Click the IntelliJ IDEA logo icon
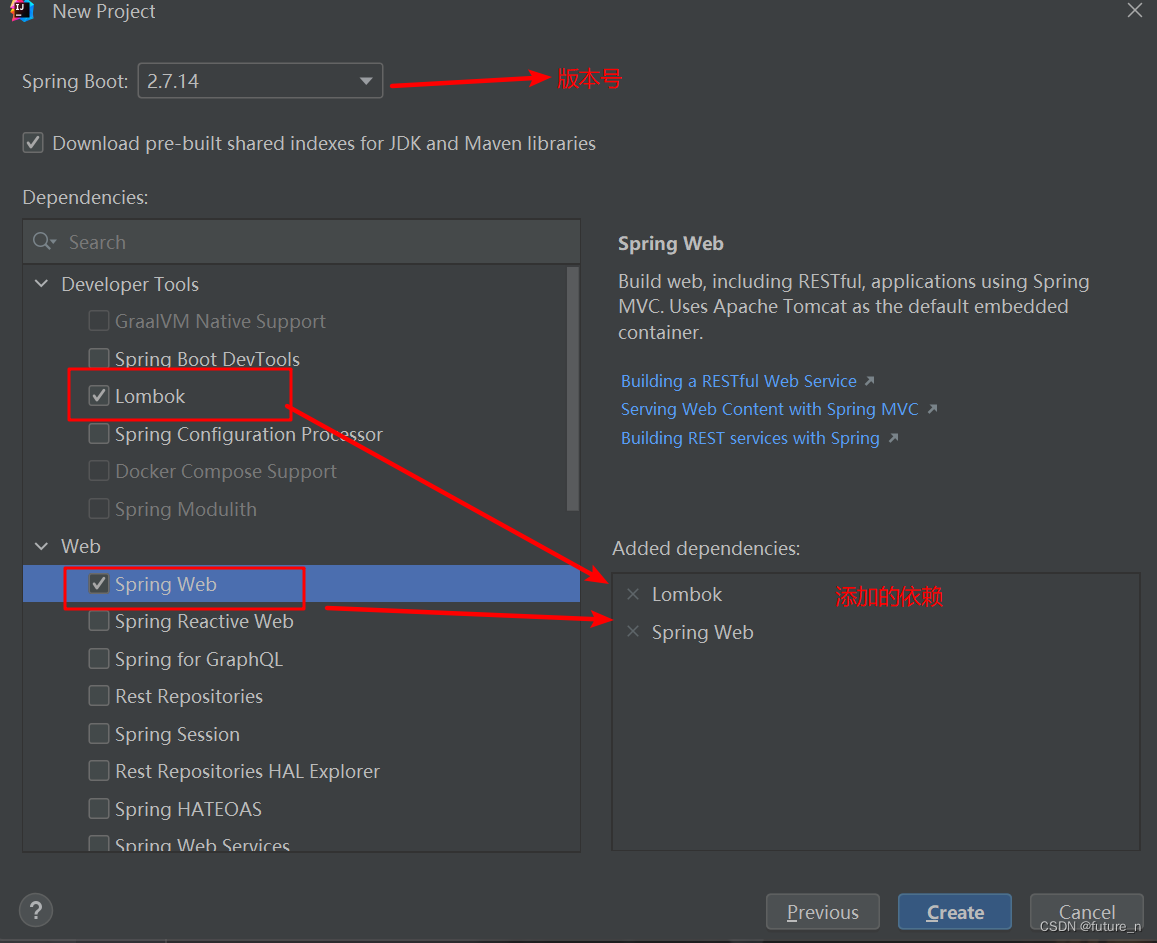This screenshot has height=943, width=1157. point(22,11)
